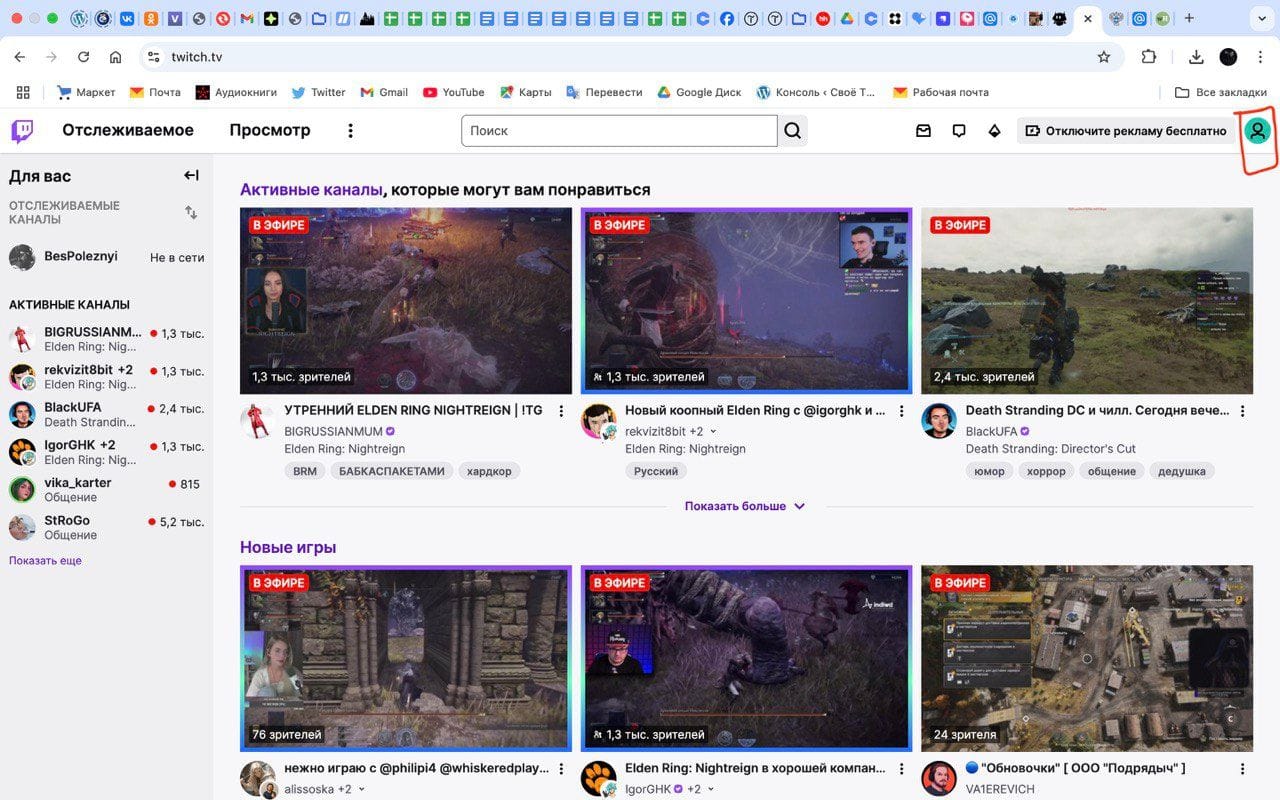The width and height of the screenshot is (1280, 800).
Task: Open the notifications inbox icon
Action: coord(923,131)
